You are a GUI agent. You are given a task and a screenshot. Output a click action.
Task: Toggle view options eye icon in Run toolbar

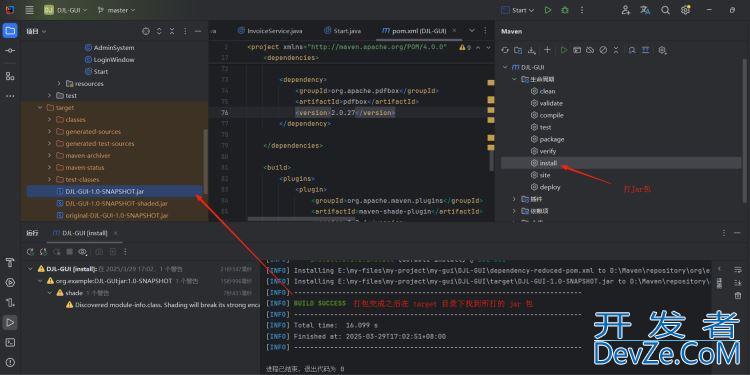83,252
